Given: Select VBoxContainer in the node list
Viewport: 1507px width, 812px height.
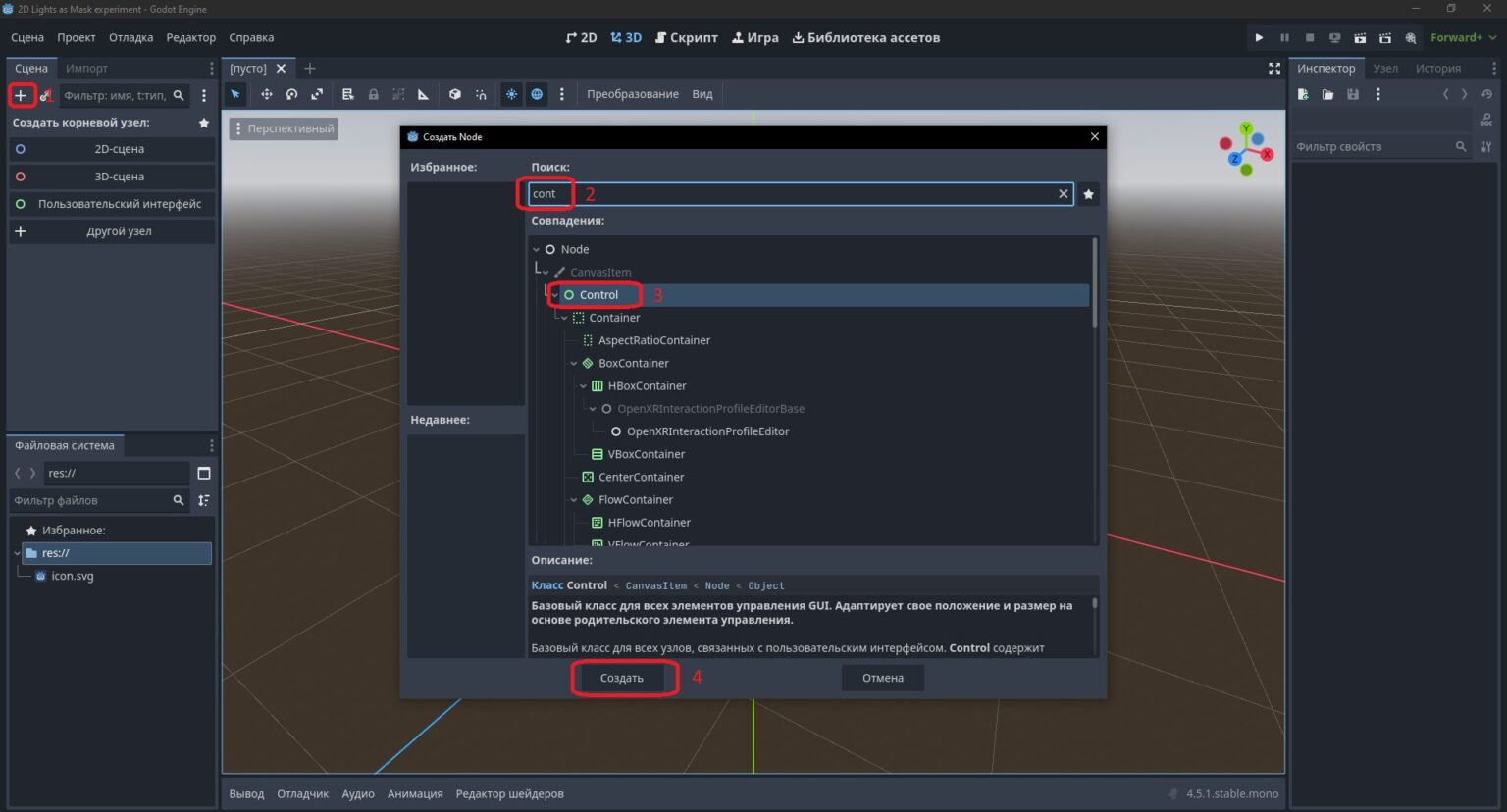Looking at the screenshot, I should click(646, 454).
